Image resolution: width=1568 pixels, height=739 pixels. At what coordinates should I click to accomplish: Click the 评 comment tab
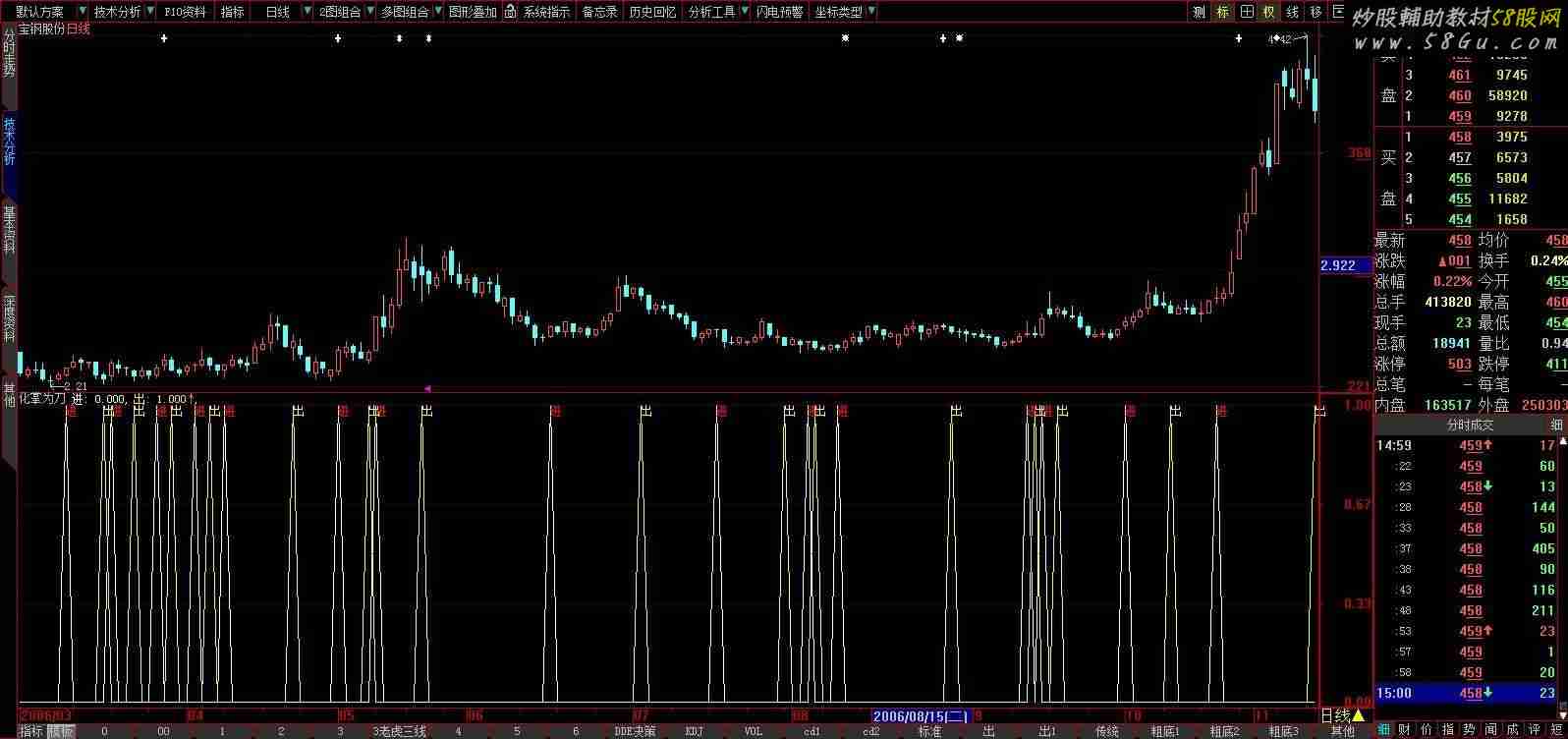[x=1535, y=730]
